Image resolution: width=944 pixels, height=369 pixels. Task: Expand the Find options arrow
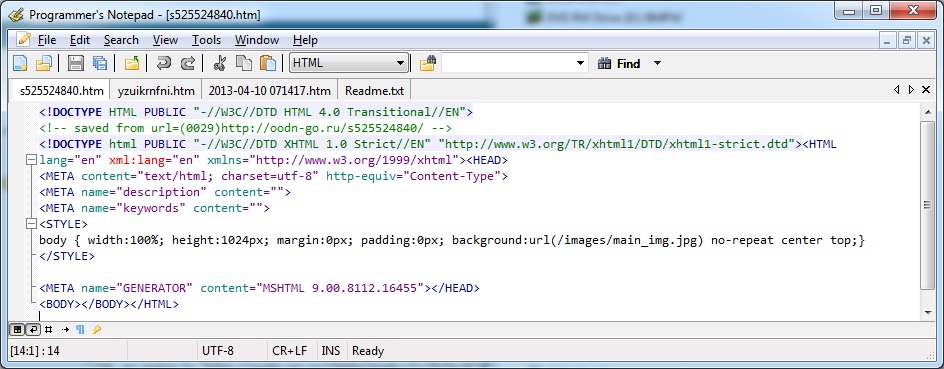coord(657,63)
